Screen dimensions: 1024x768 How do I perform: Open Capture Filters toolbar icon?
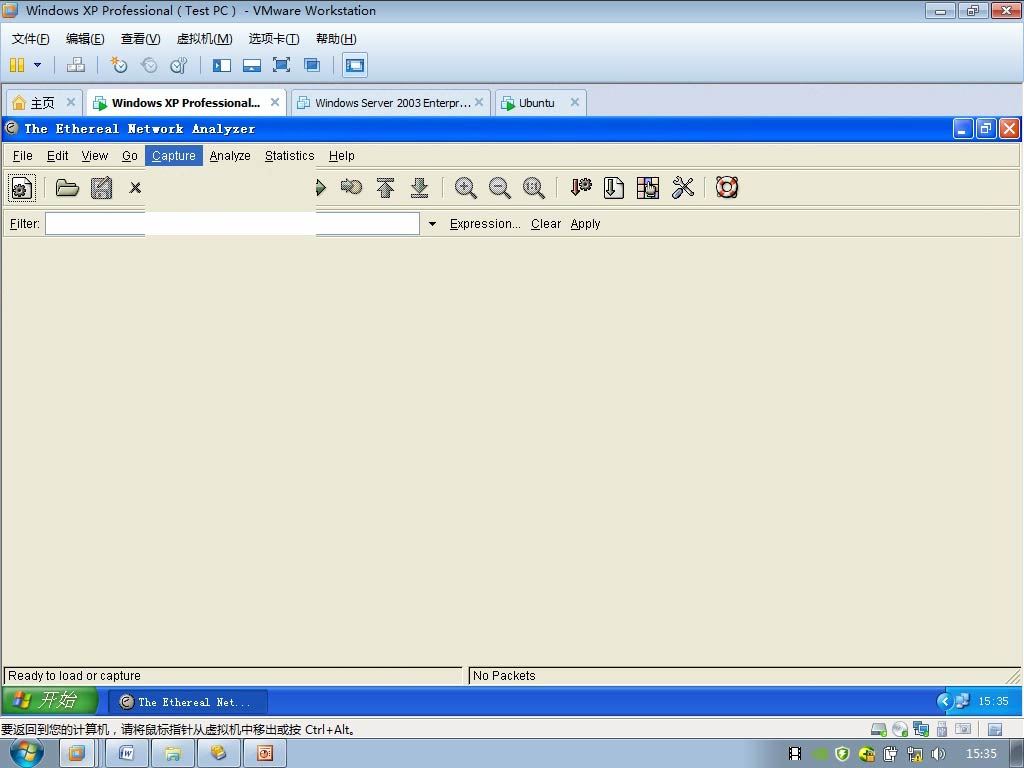point(581,188)
